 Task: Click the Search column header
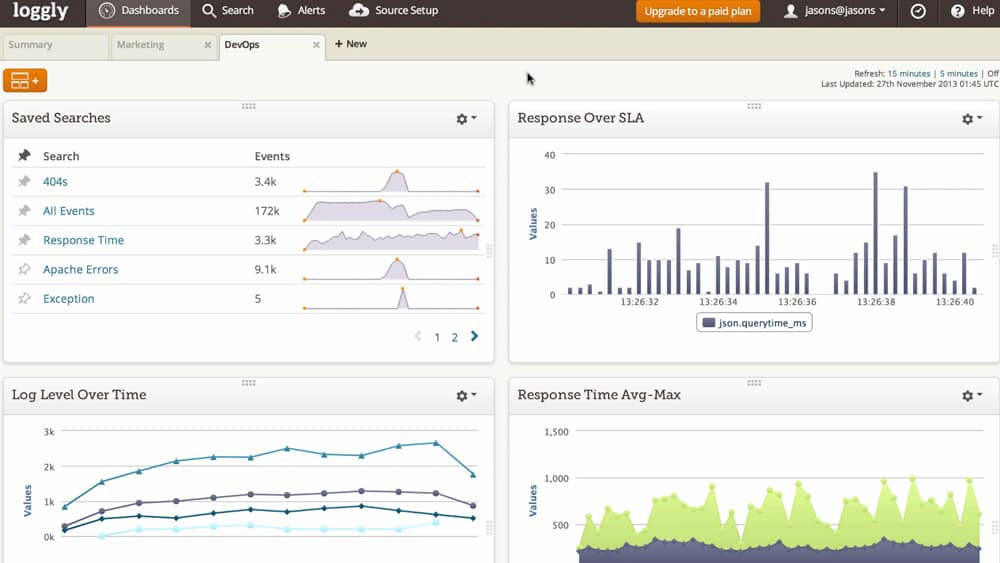(x=61, y=156)
